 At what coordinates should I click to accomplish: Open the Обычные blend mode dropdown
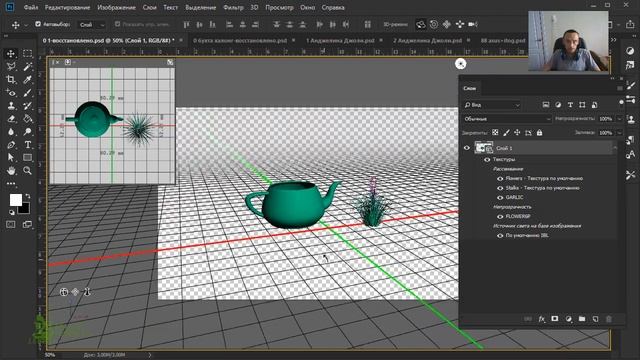point(507,119)
